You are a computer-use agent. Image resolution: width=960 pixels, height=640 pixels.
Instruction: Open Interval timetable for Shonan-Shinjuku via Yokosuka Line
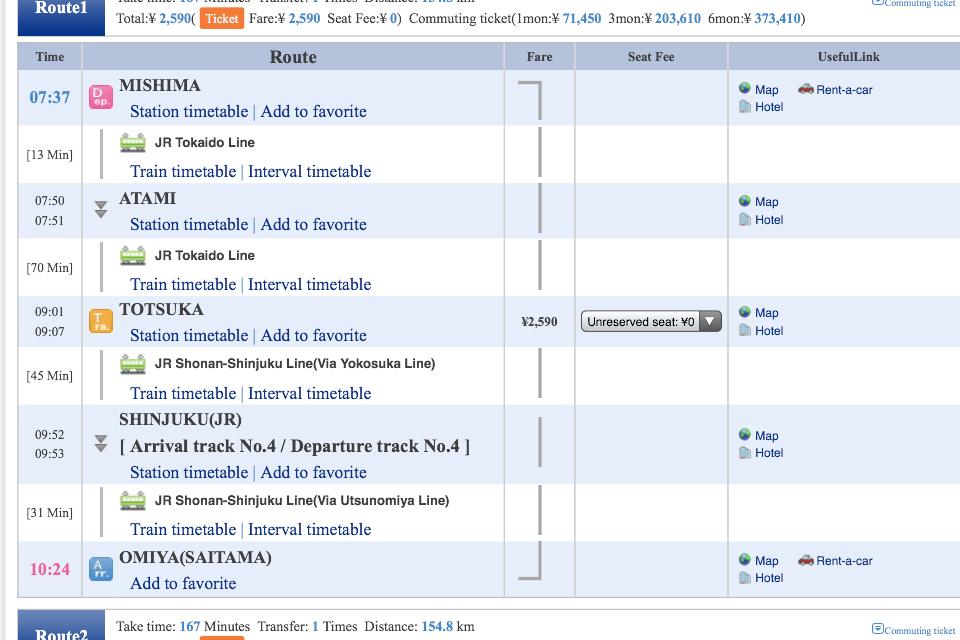309,393
